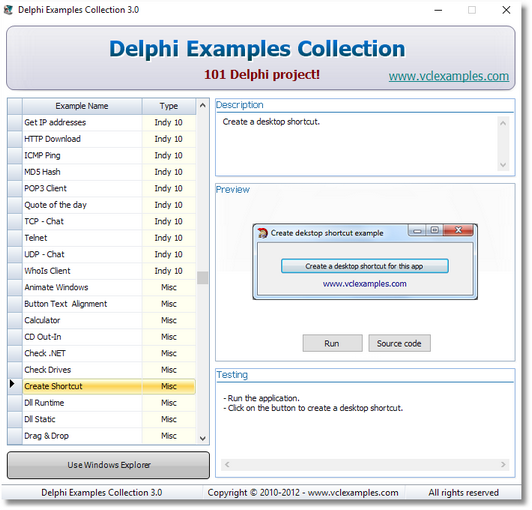Click the Testing panel's scroll right arrow
Image resolution: width=532 pixels, height=510 pixels.
pyautogui.click(x=503, y=465)
